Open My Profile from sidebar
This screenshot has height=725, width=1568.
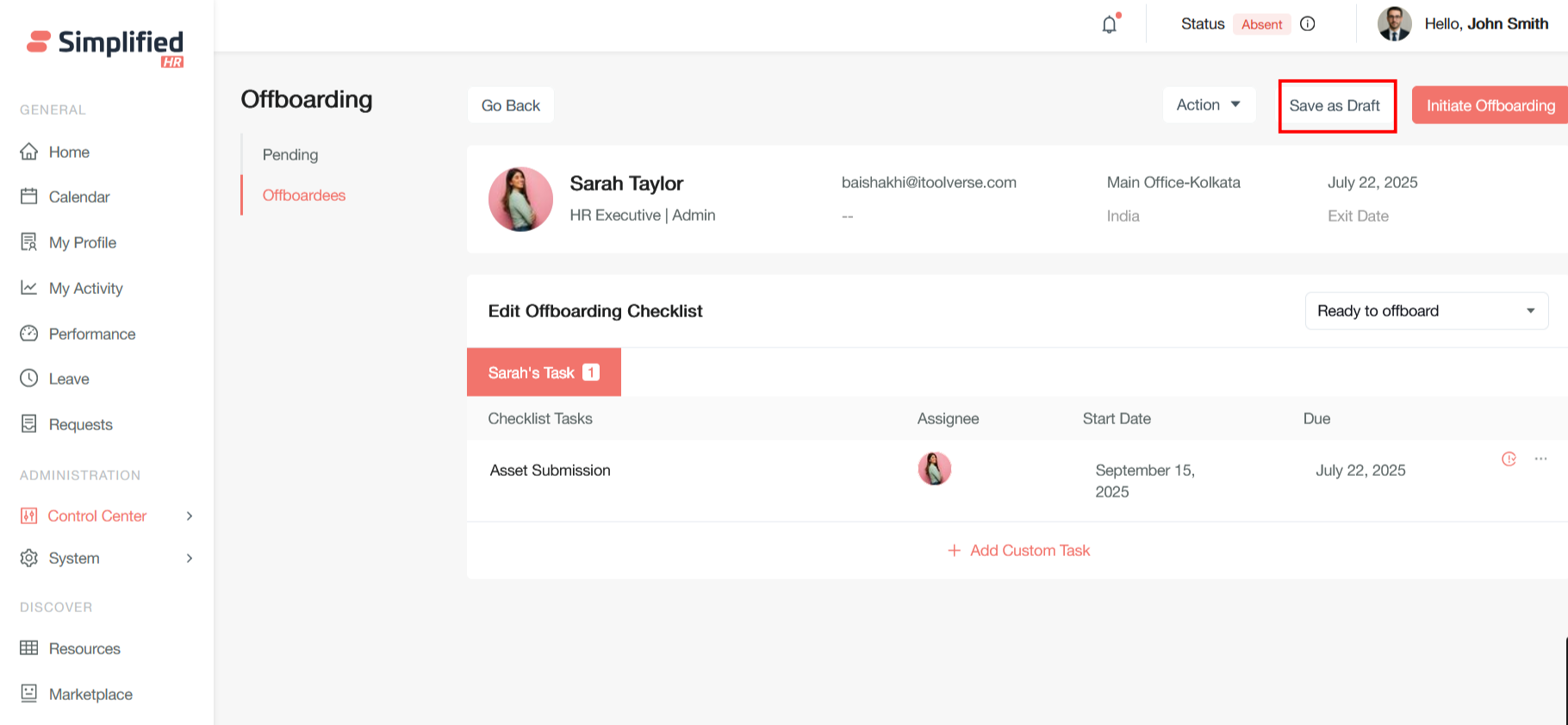pos(82,242)
